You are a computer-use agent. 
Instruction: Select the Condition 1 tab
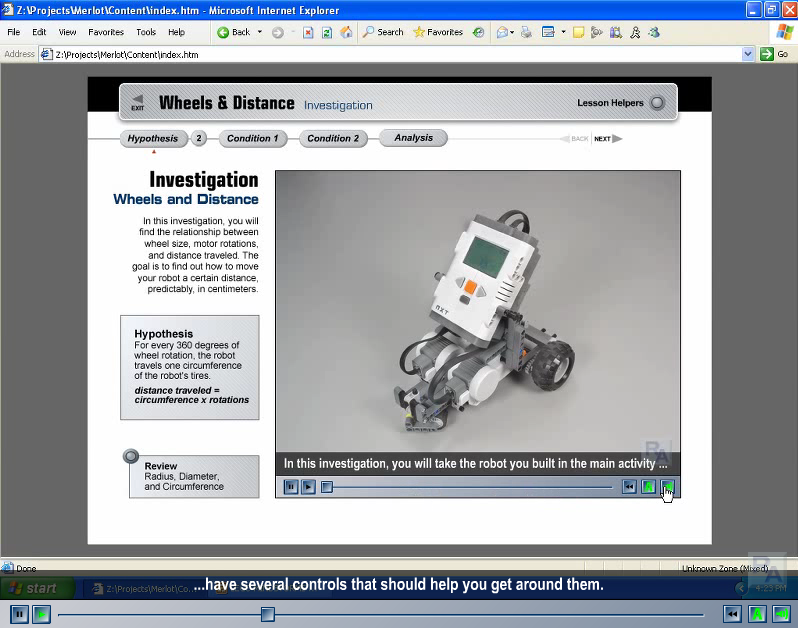point(252,138)
